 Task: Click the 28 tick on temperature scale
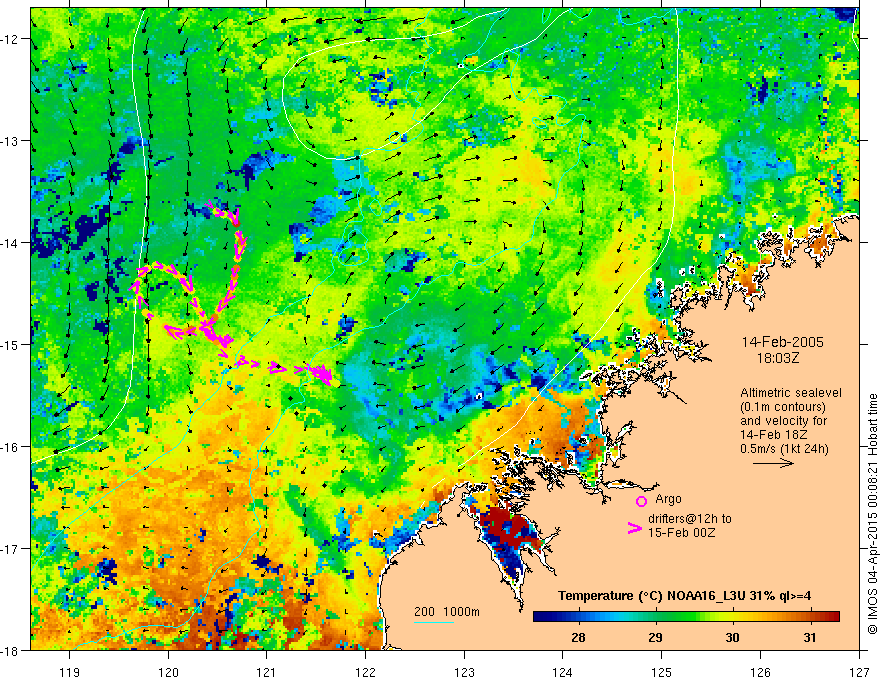(x=578, y=637)
